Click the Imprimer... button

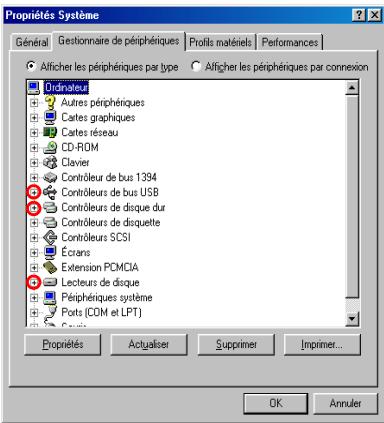point(322,344)
